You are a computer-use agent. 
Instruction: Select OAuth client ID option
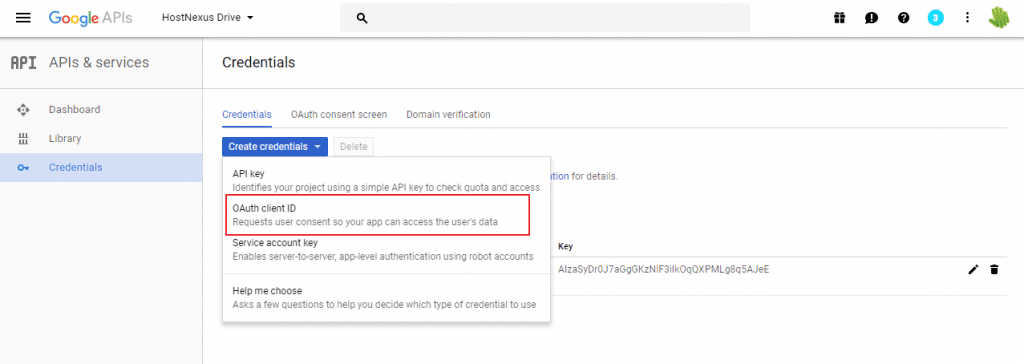pos(377,215)
